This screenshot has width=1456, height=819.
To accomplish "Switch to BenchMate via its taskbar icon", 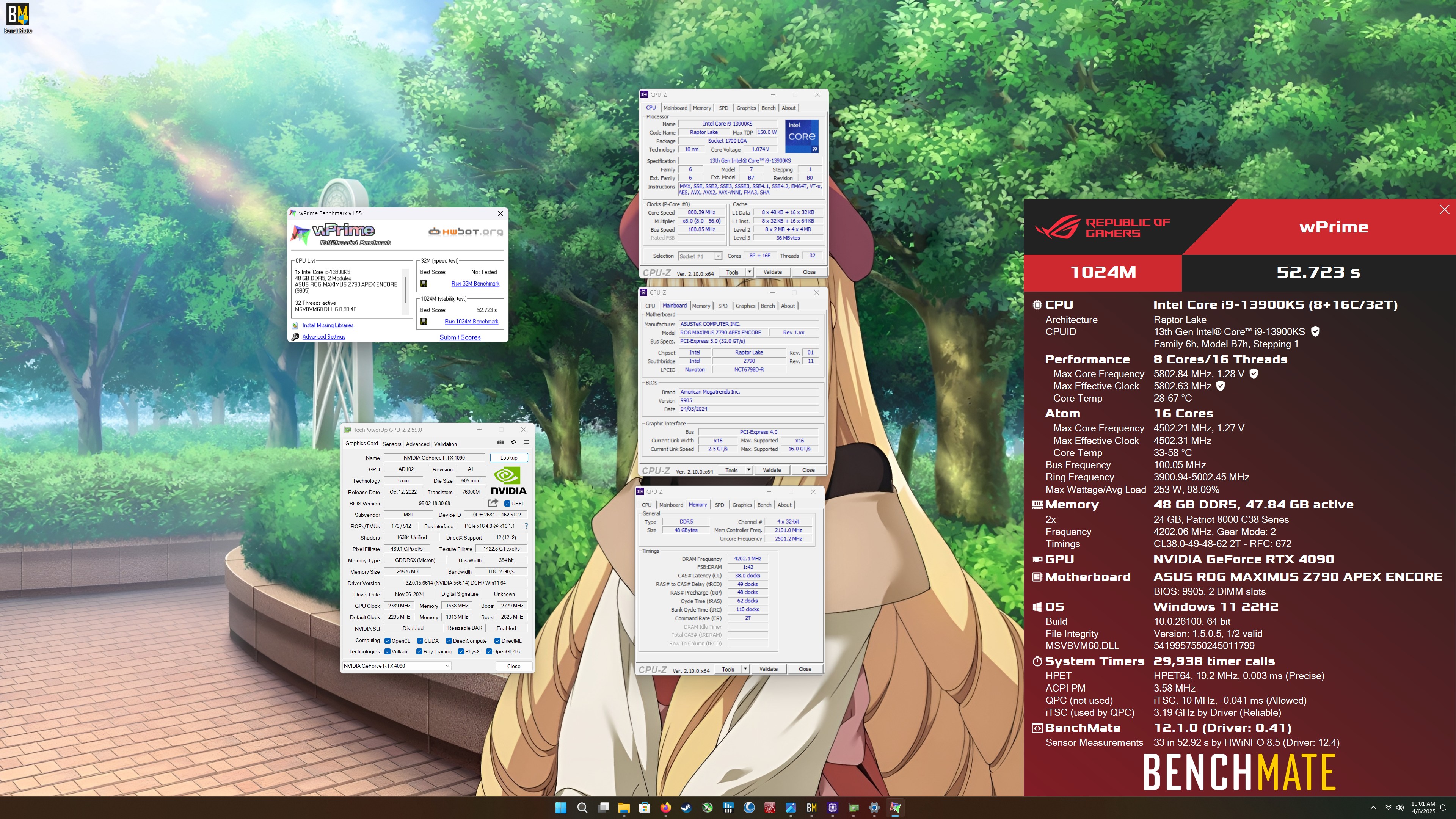I will (812, 808).
